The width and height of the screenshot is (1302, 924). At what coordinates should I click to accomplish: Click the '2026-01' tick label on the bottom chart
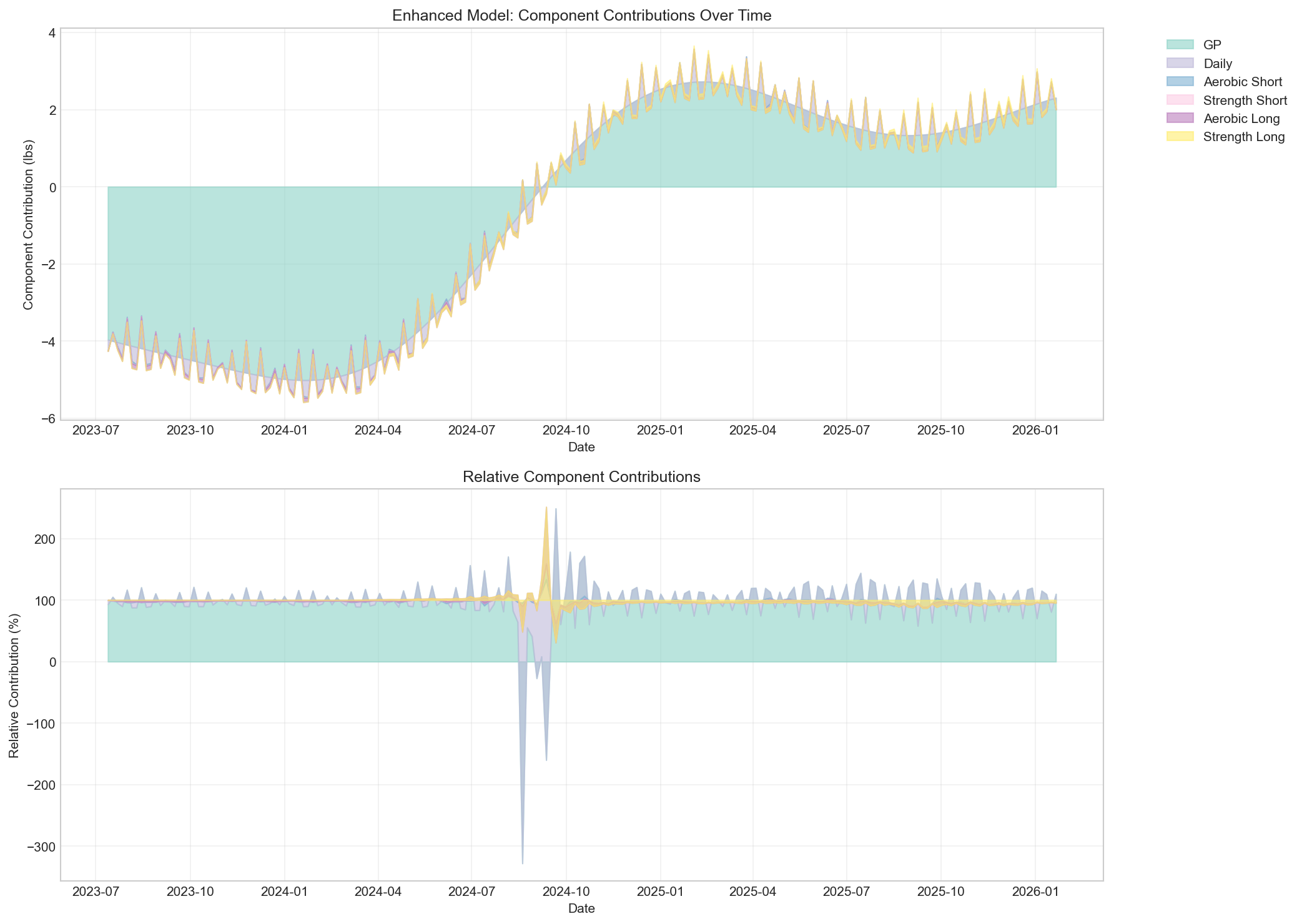coord(1035,892)
